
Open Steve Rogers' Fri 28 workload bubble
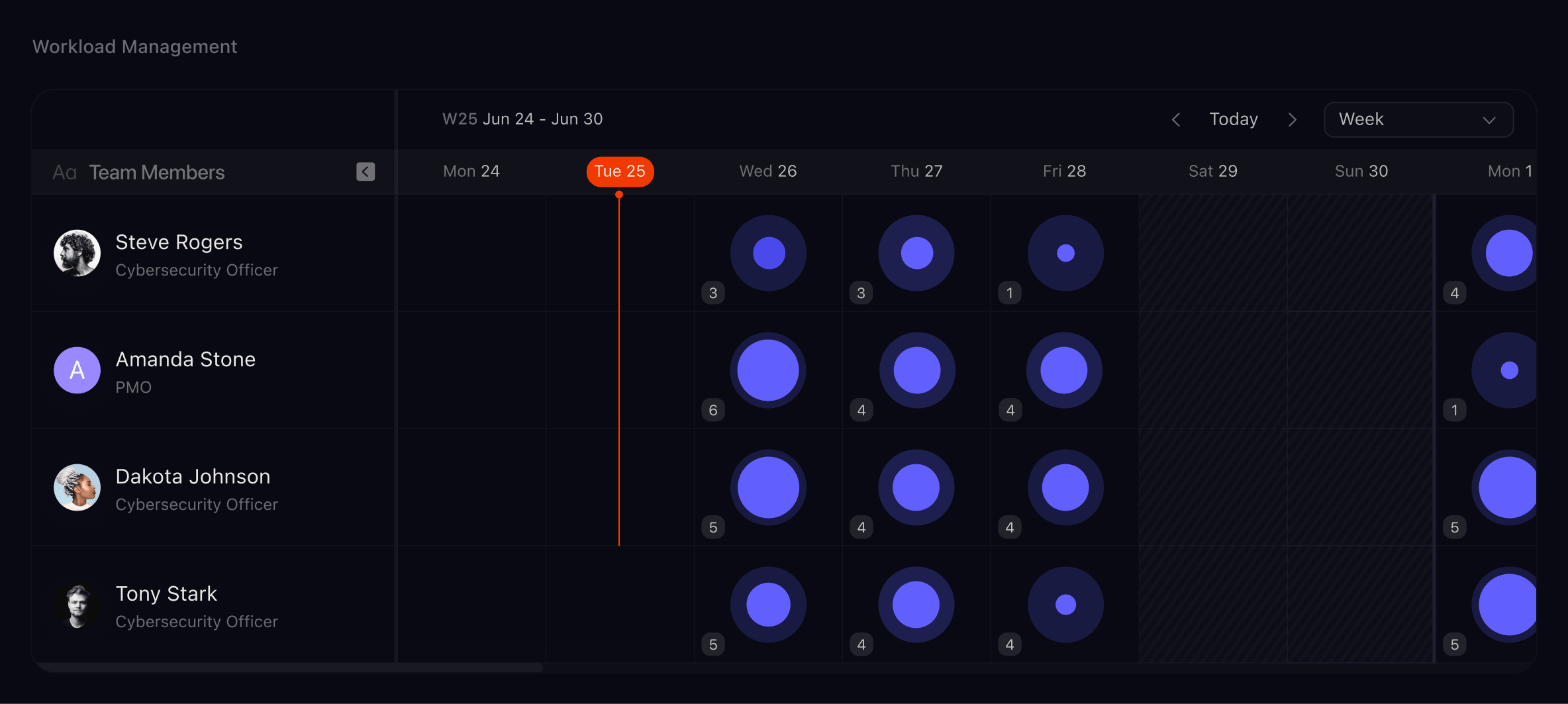(x=1065, y=253)
